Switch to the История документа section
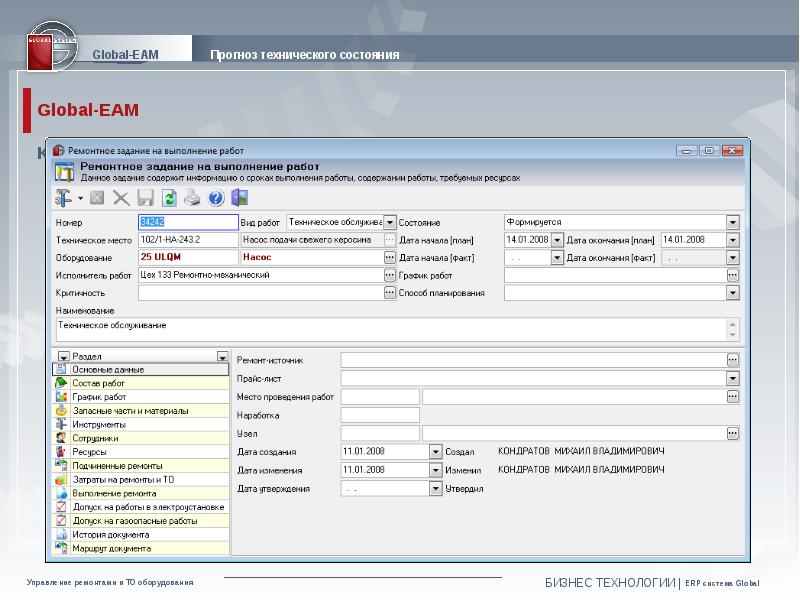The width and height of the screenshot is (800, 600). pyautogui.click(x=111, y=534)
